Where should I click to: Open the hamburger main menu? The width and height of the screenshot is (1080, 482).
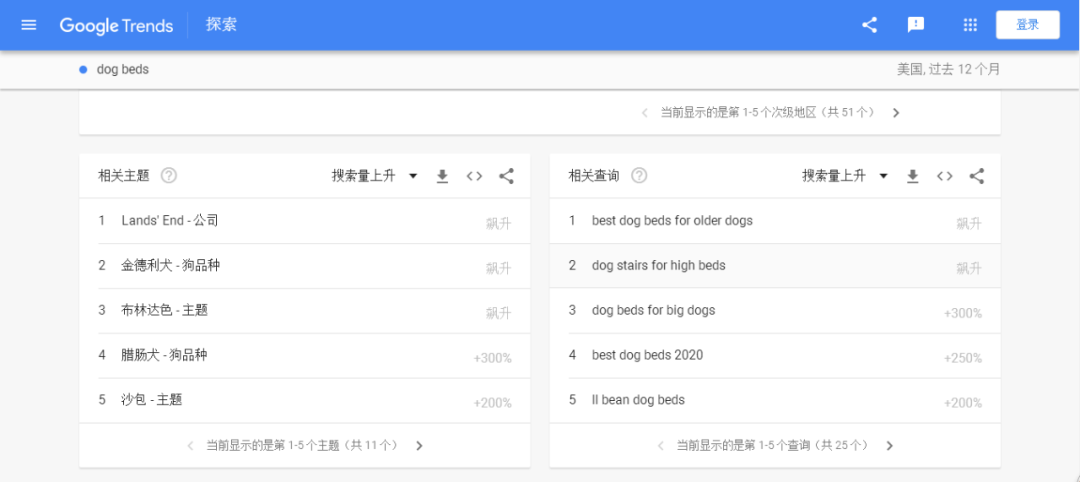(29, 25)
